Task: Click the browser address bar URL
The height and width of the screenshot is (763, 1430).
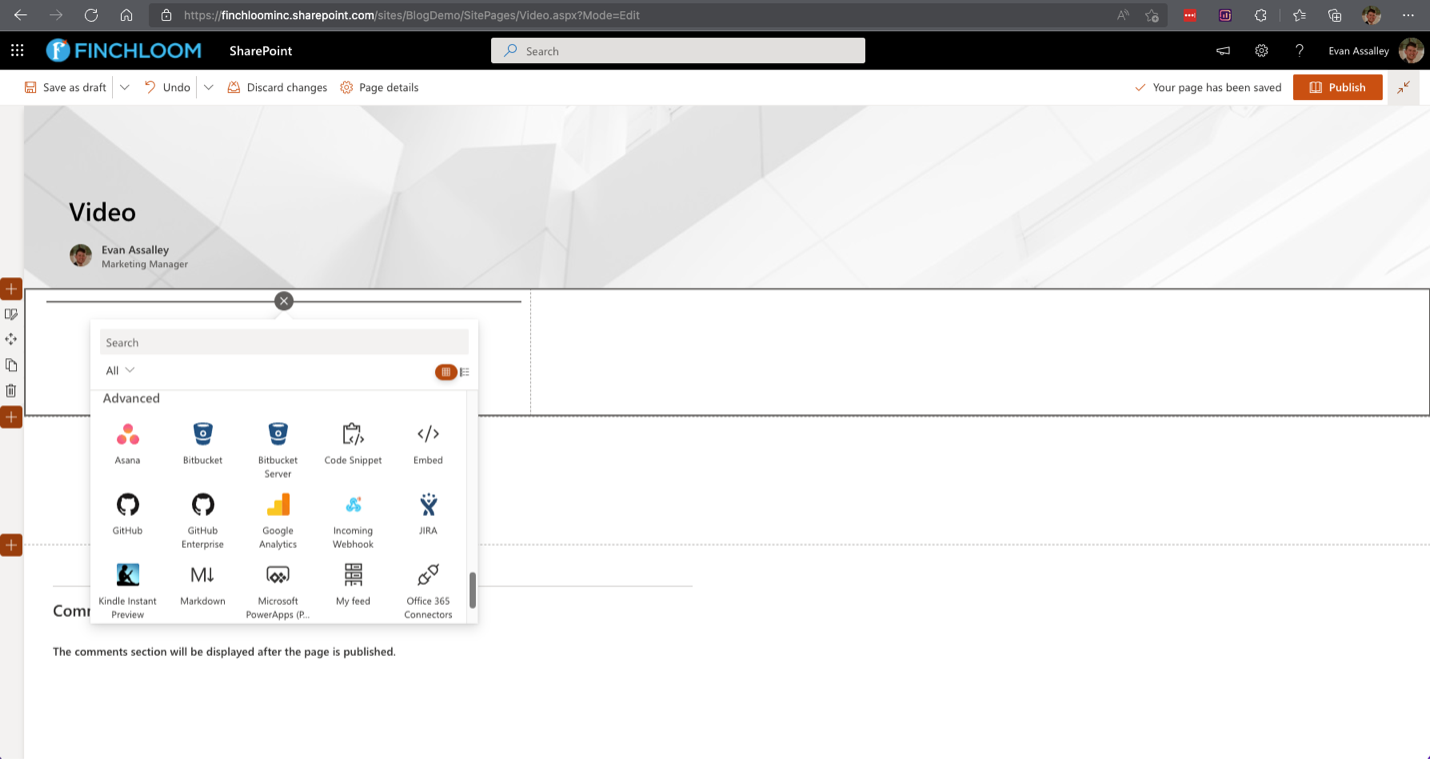Action: (x=412, y=15)
